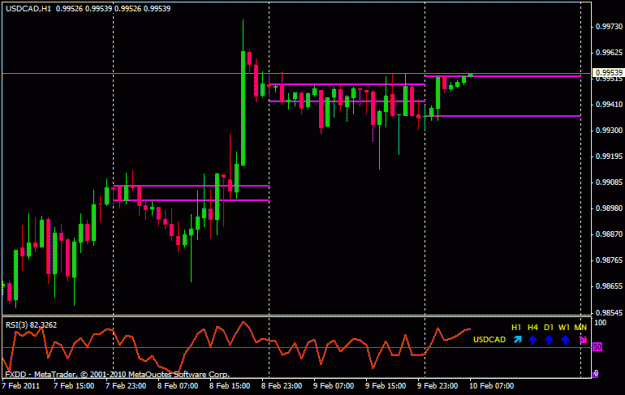The width and height of the screenshot is (625, 395).
Task: Click the 0.99410 price axis label
Action: pyautogui.click(x=609, y=104)
